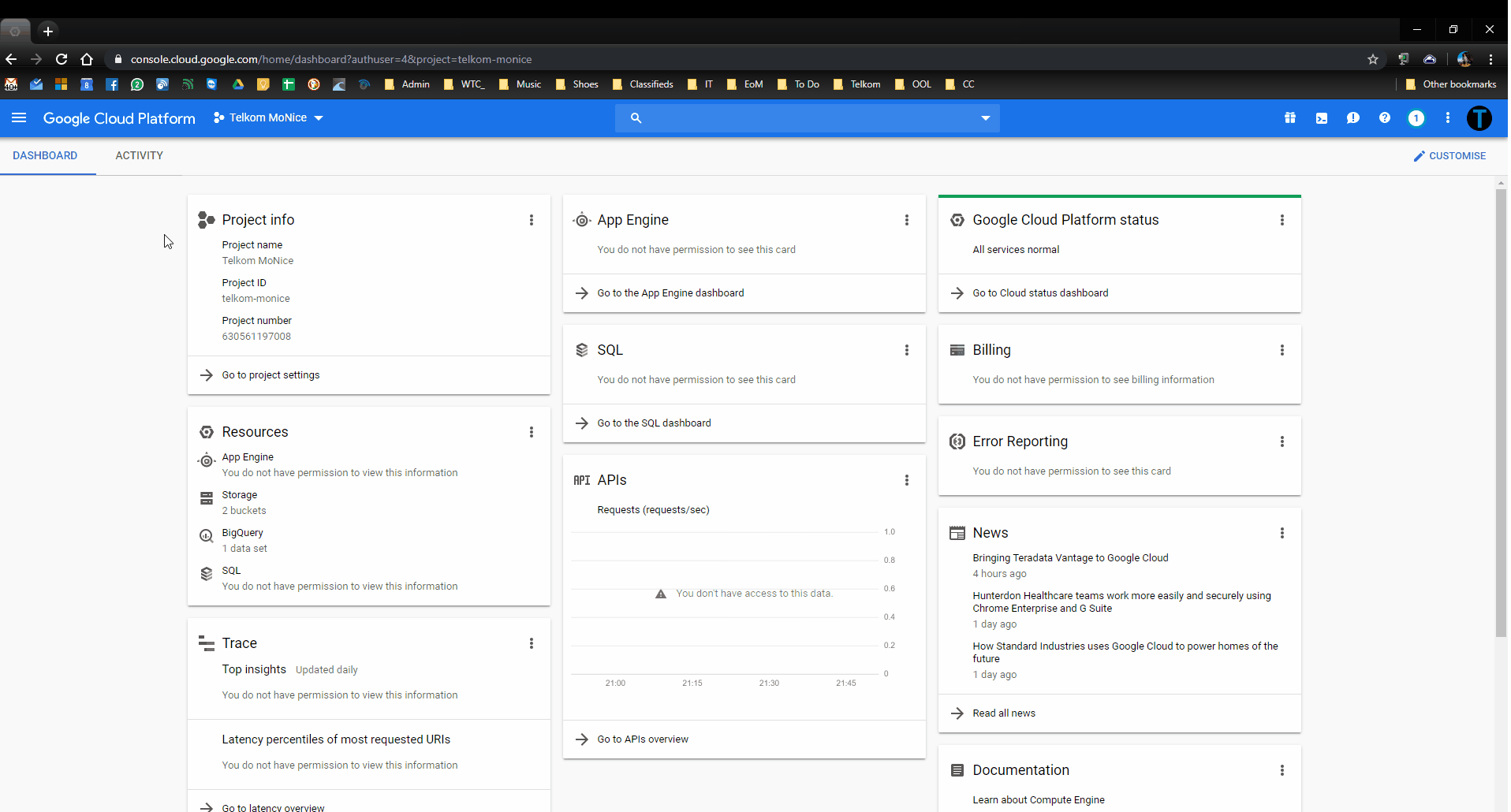Open the Telkom bookmarks folder
This screenshot has height=812, width=1511.
click(x=856, y=84)
